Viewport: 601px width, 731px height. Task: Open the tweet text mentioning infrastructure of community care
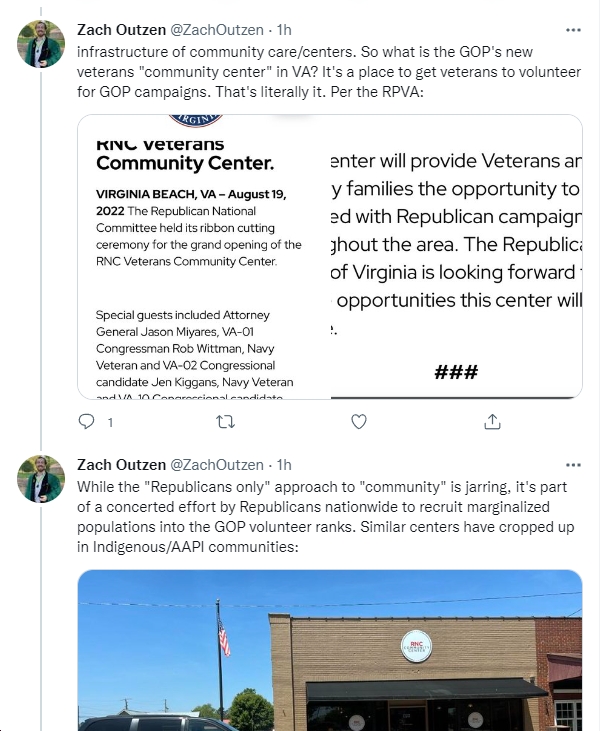(x=329, y=72)
